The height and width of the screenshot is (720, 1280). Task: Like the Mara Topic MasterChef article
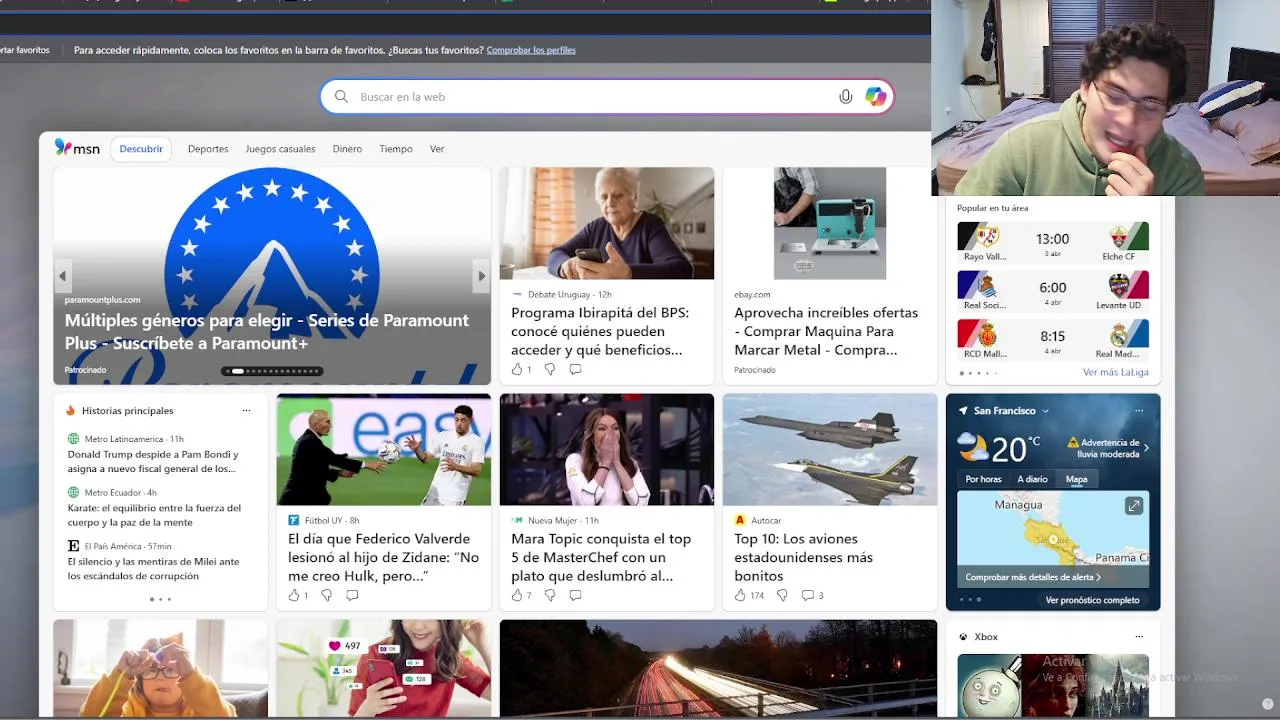[517, 595]
